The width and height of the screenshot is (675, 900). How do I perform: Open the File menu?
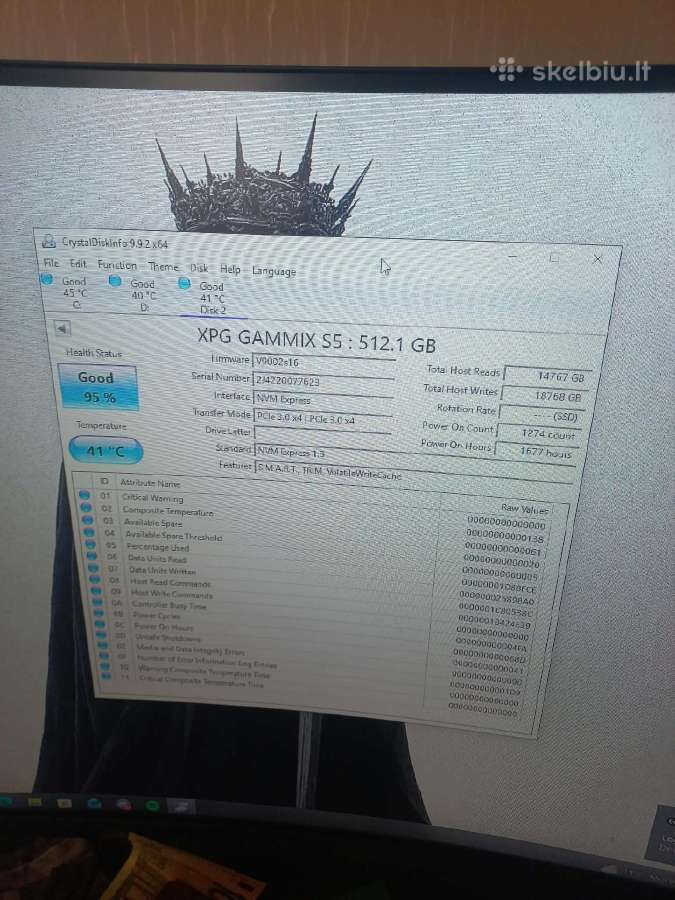click(x=51, y=263)
